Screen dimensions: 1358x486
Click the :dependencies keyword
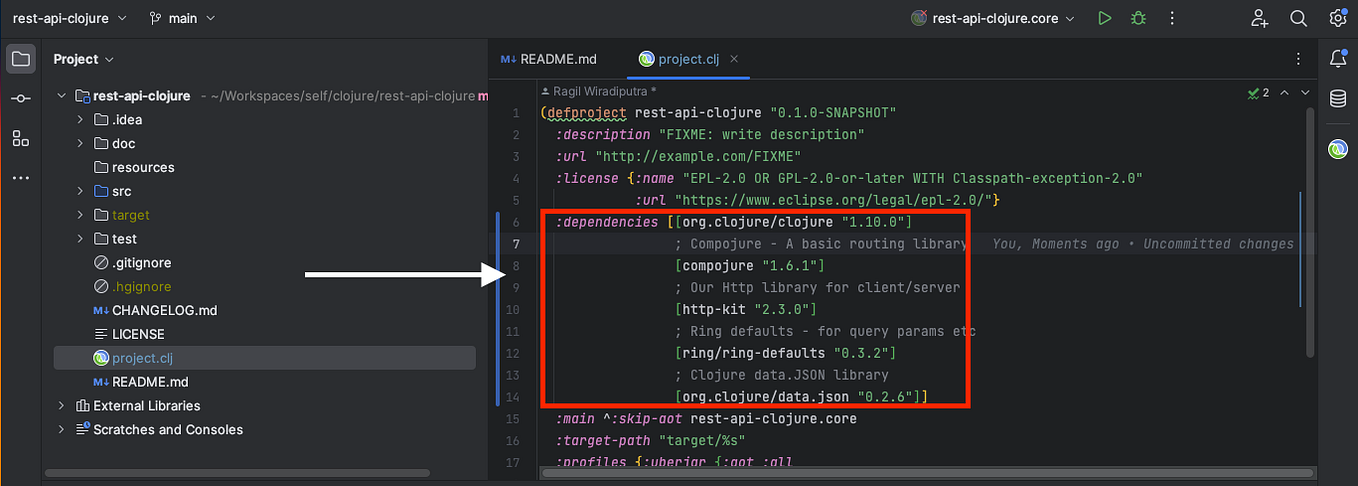607,222
